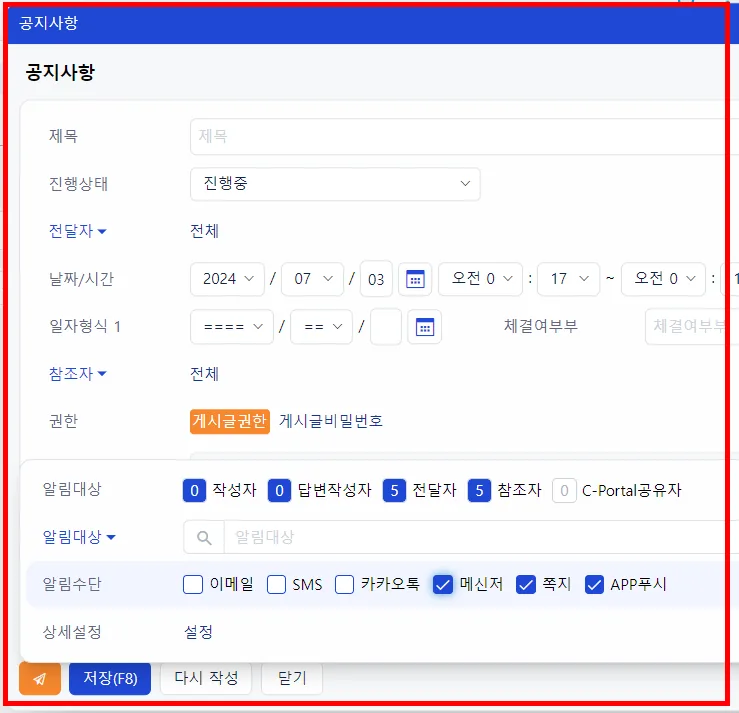
Task: Enable the 카카오톡 checkbox
Action: [345, 584]
